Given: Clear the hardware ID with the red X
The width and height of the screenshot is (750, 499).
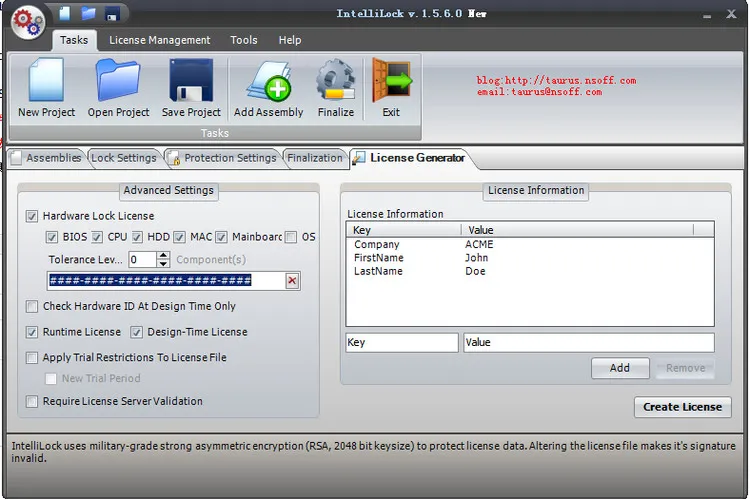Looking at the screenshot, I should [292, 281].
